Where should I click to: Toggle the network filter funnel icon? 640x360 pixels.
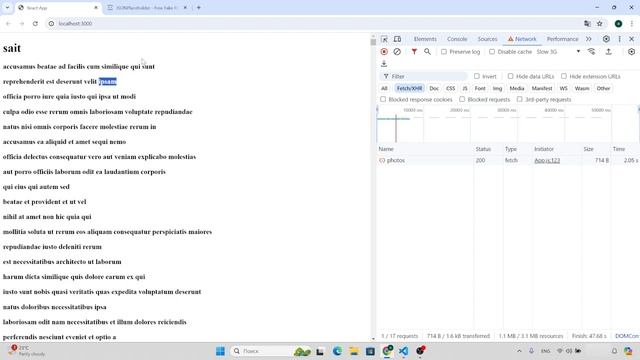point(414,52)
